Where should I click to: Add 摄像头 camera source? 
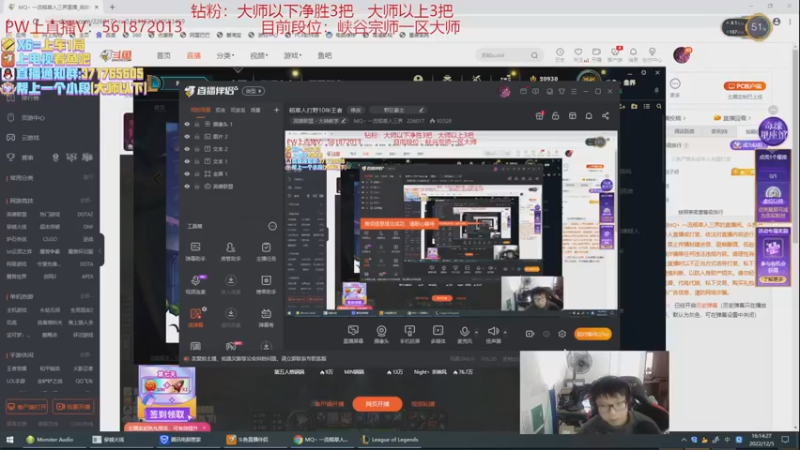[381, 334]
